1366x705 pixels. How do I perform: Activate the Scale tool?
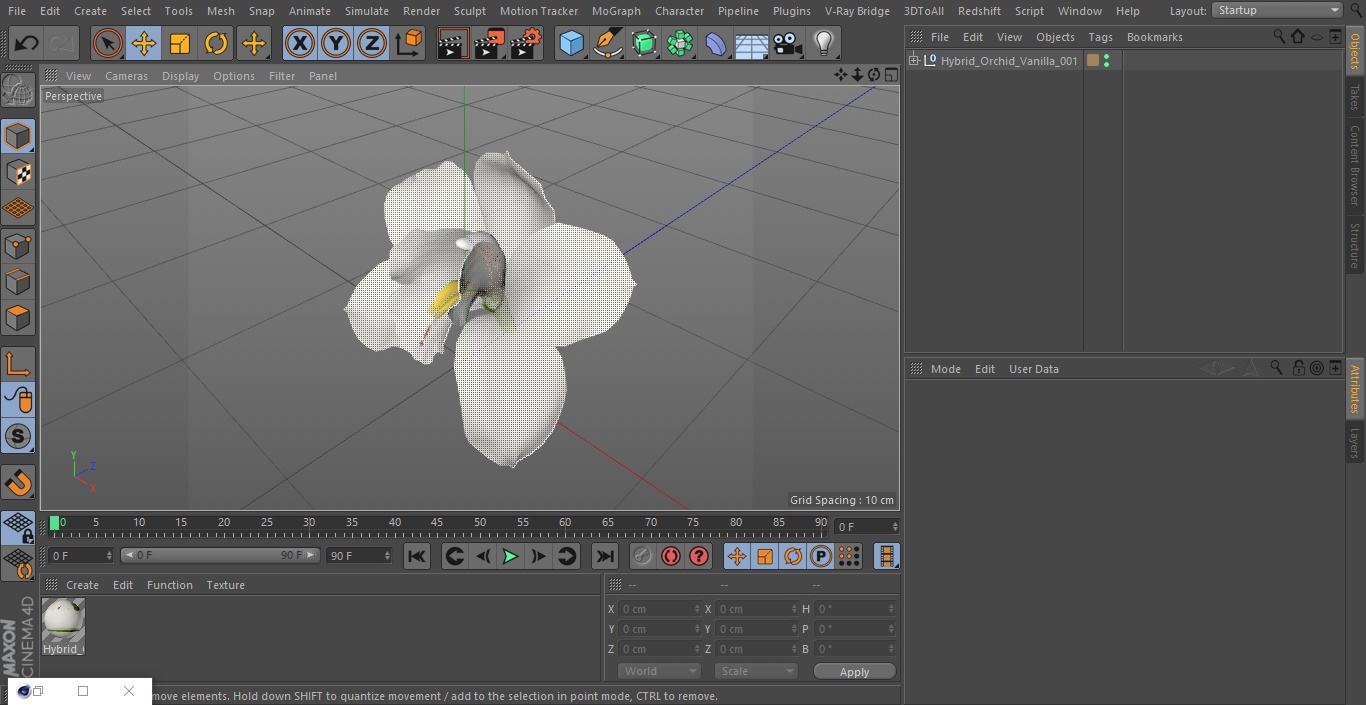[x=180, y=44]
